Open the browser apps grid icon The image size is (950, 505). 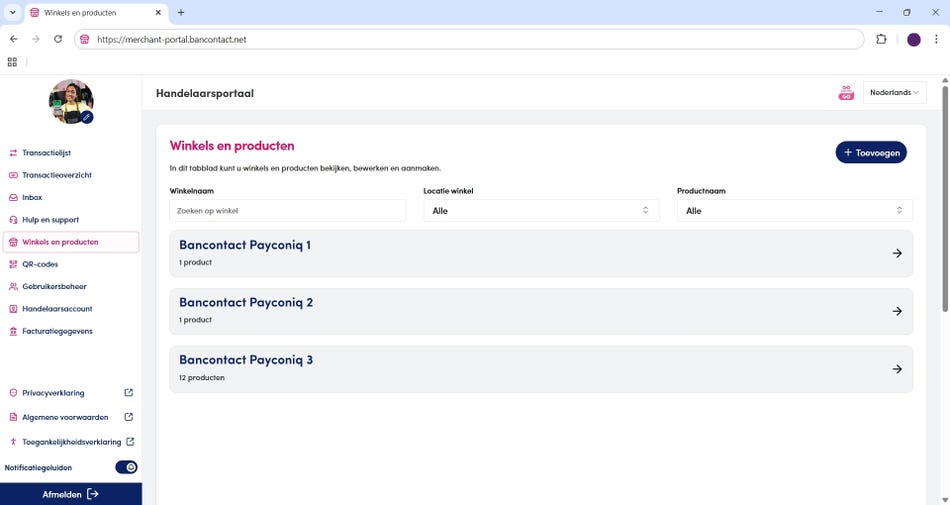click(x=12, y=62)
